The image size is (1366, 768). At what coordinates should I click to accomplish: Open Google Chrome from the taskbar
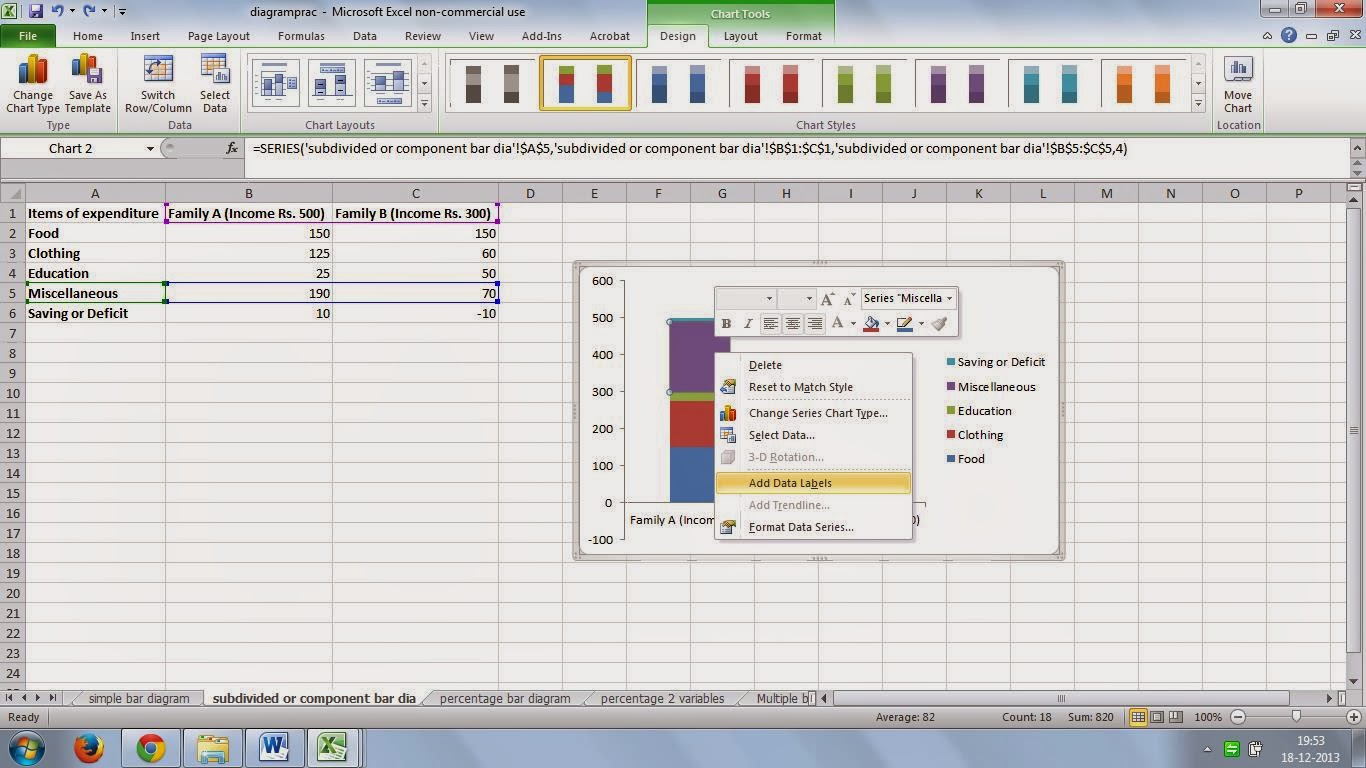pos(149,747)
